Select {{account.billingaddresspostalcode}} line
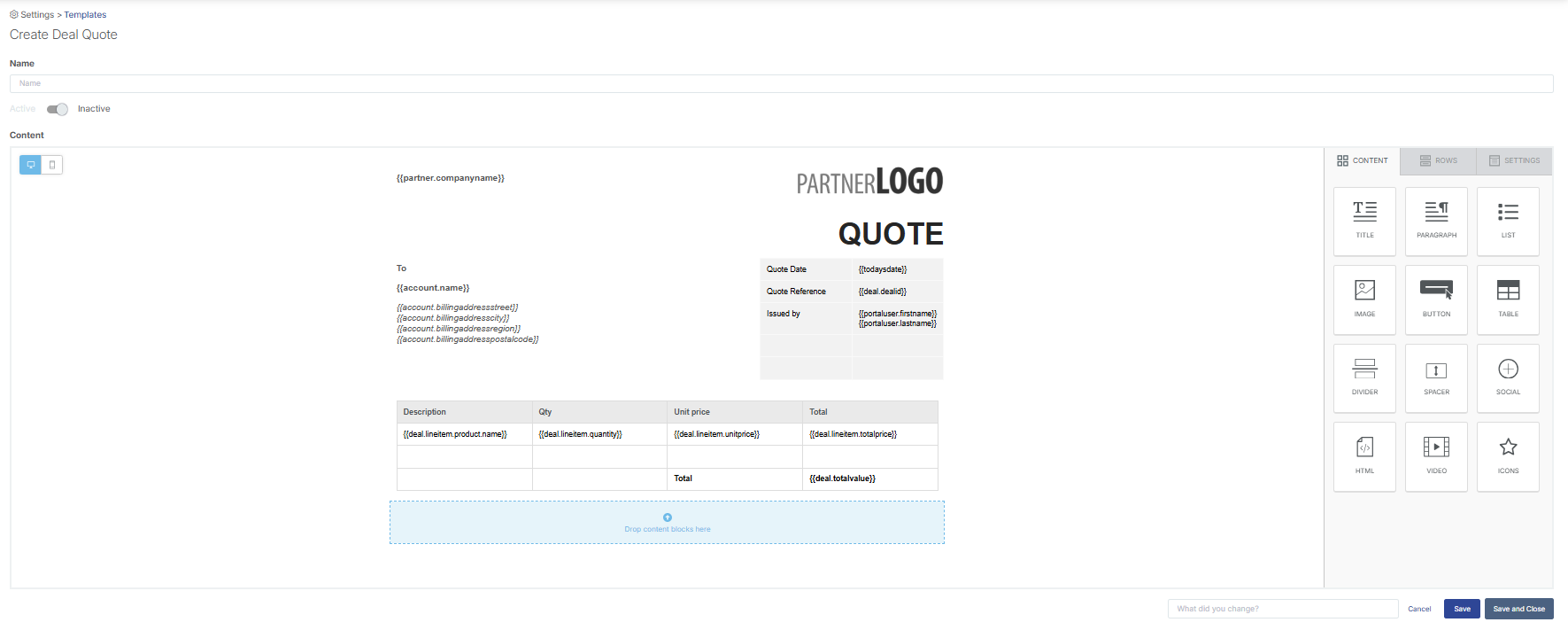 (x=467, y=339)
